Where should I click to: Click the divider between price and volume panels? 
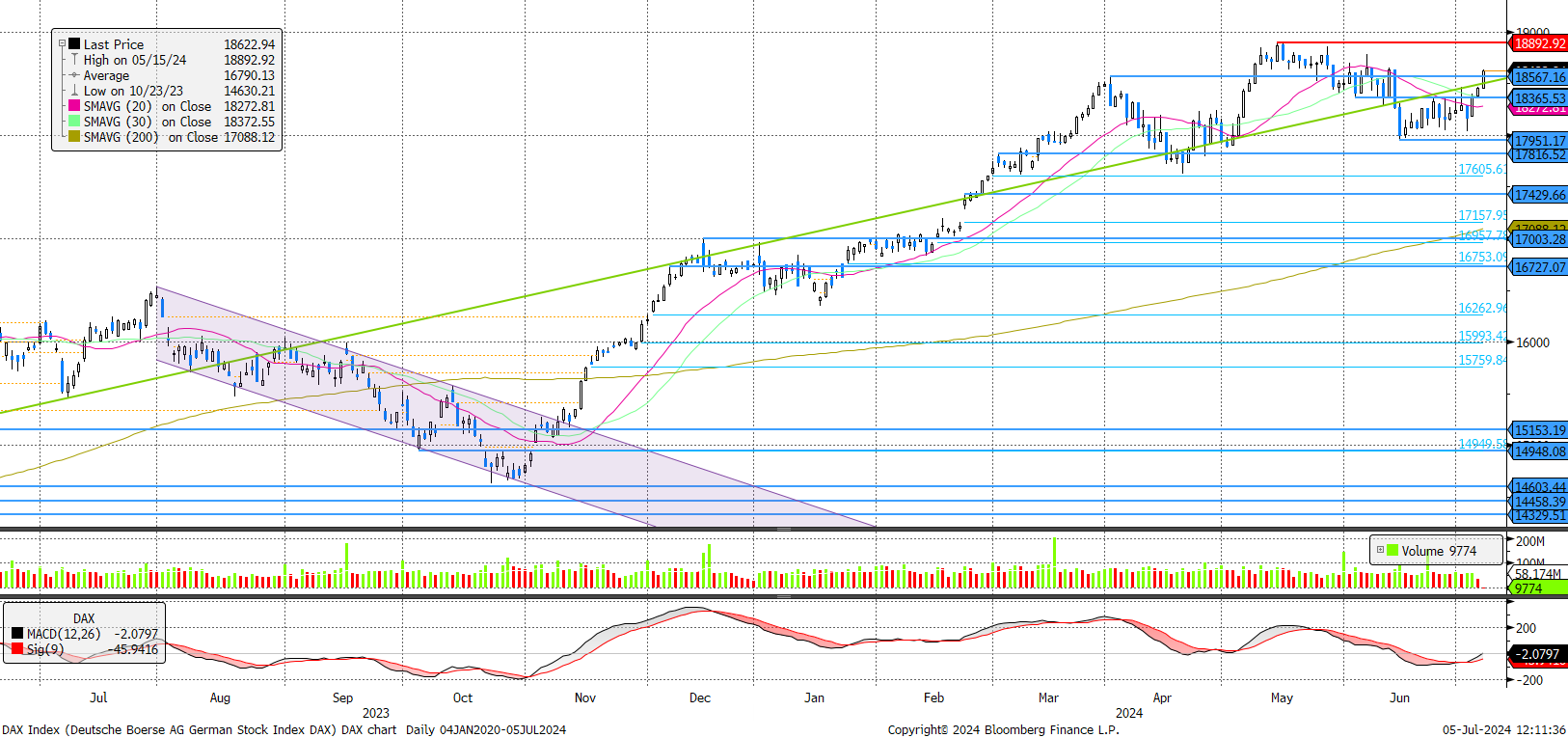[783, 530]
